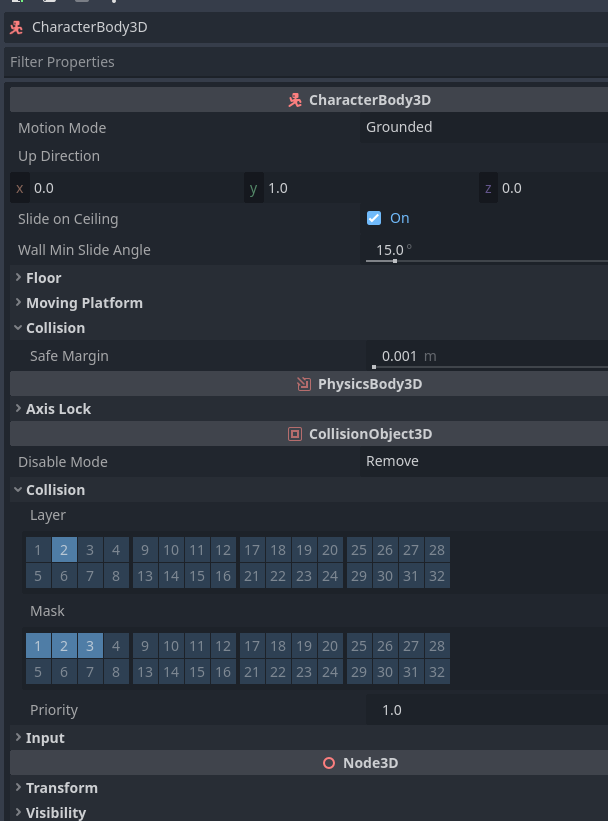The width and height of the screenshot is (608, 821).
Task: Enable bit 4 in the collision Mask grid
Action: coord(116,645)
